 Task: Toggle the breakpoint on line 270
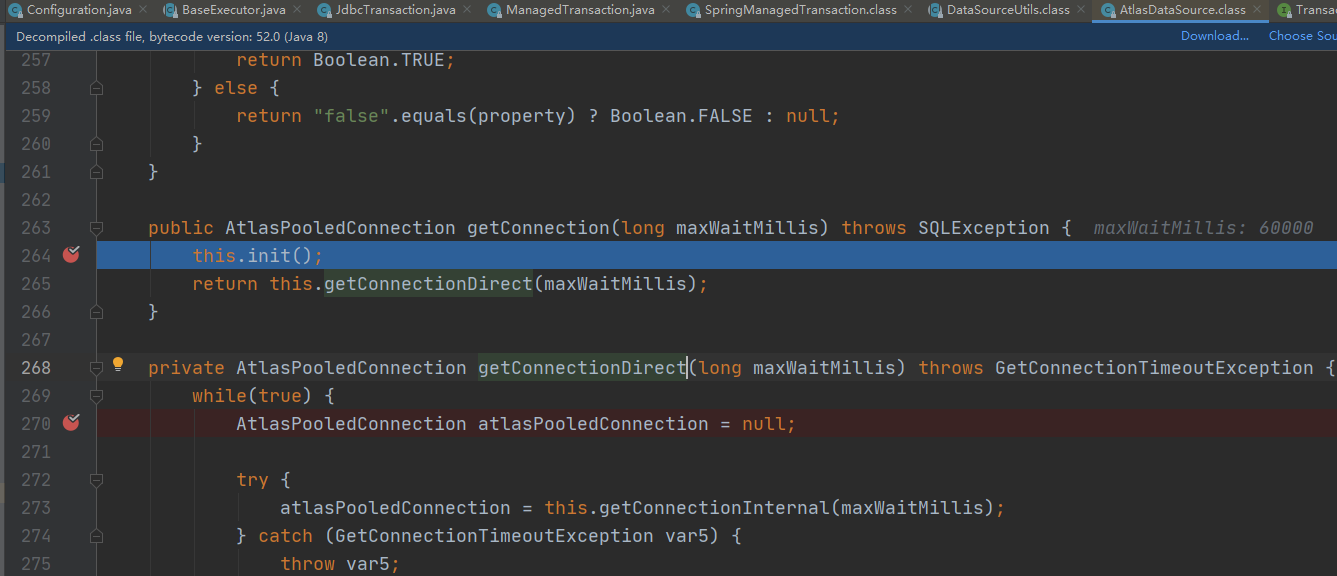(x=71, y=423)
